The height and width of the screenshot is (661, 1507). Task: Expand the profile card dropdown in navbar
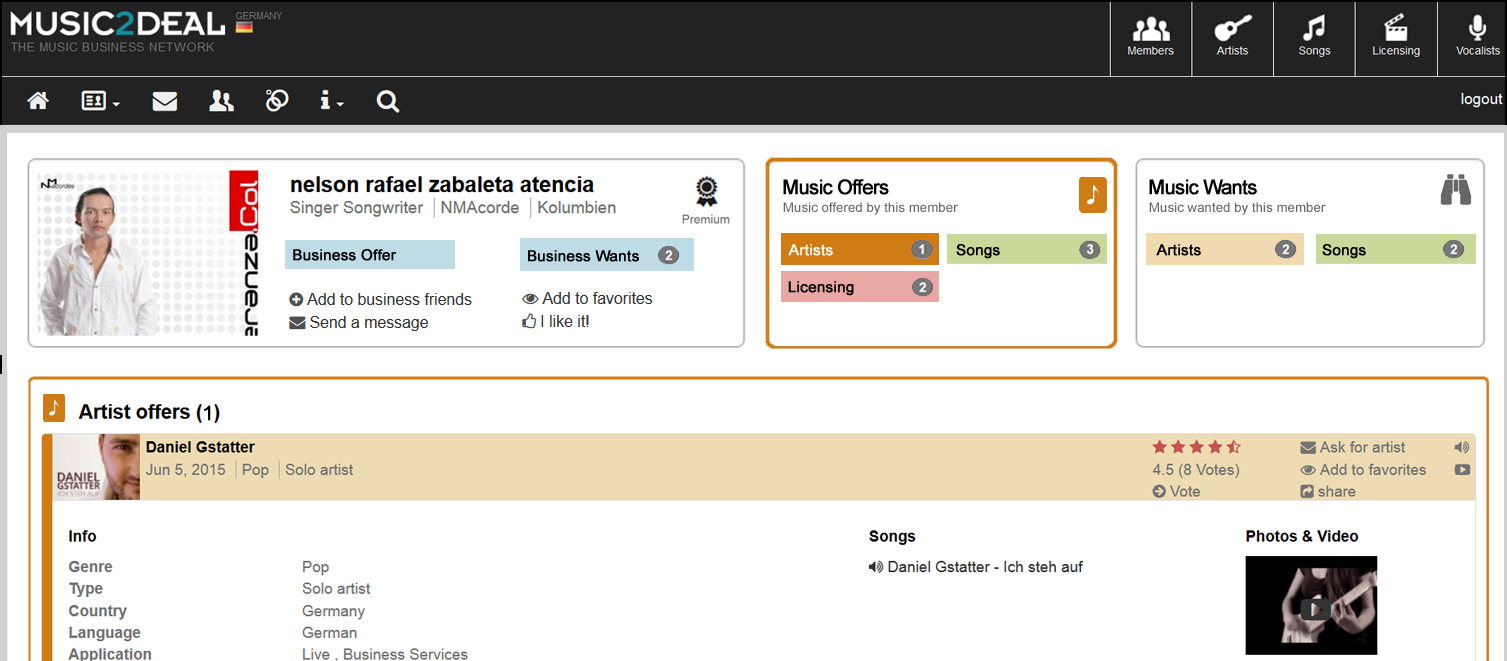pyautogui.click(x=100, y=101)
